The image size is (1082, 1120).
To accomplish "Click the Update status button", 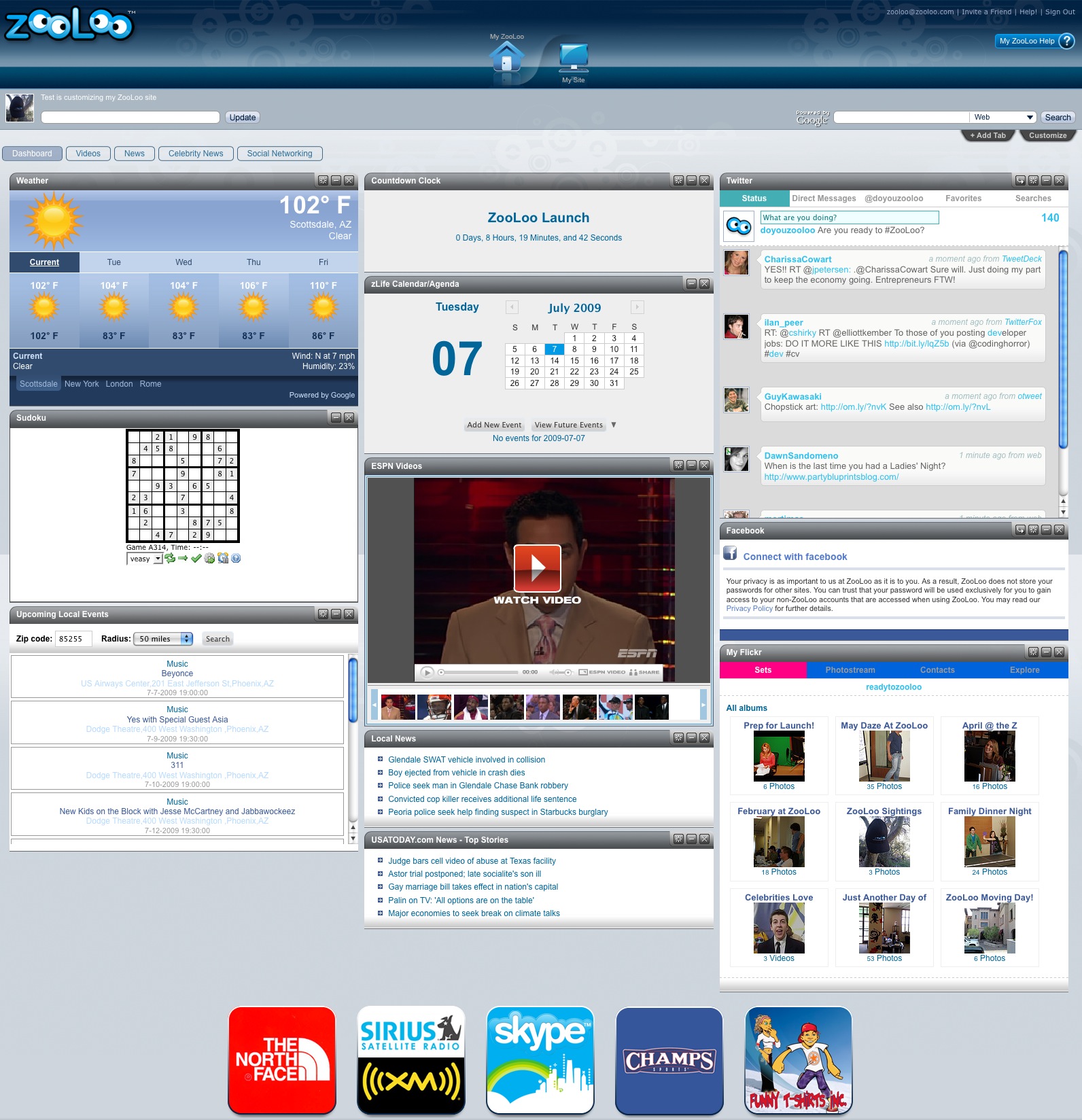I will coord(243,118).
